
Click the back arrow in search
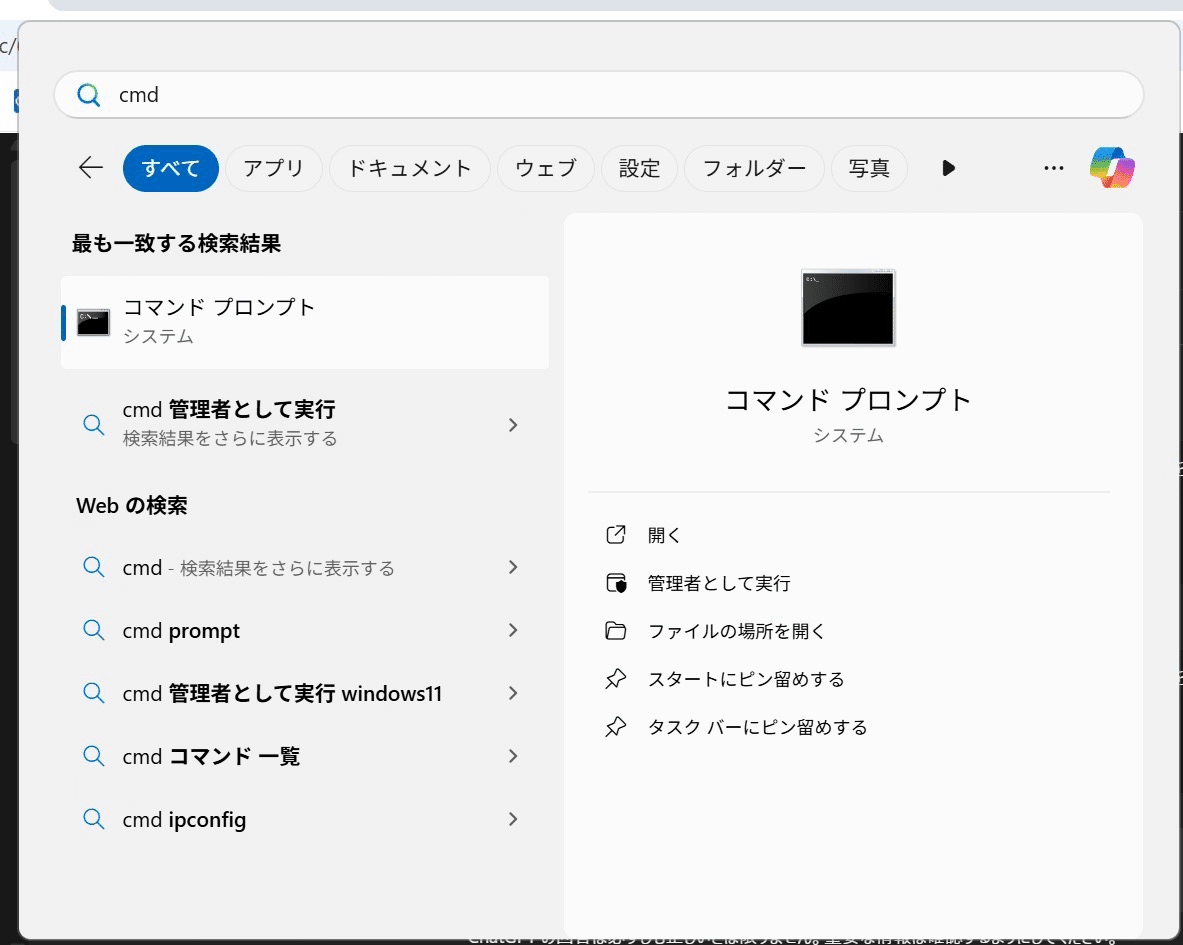coord(89,168)
